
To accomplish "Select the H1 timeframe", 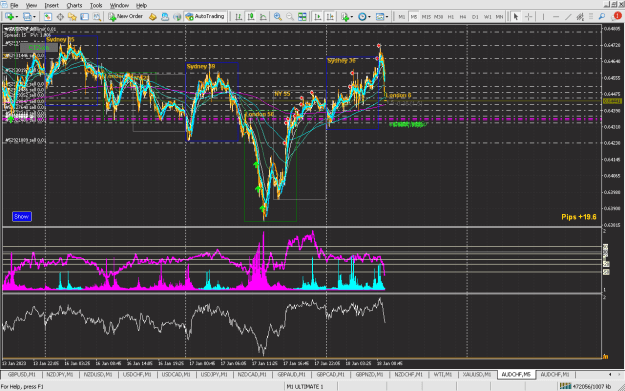I will [x=451, y=17].
